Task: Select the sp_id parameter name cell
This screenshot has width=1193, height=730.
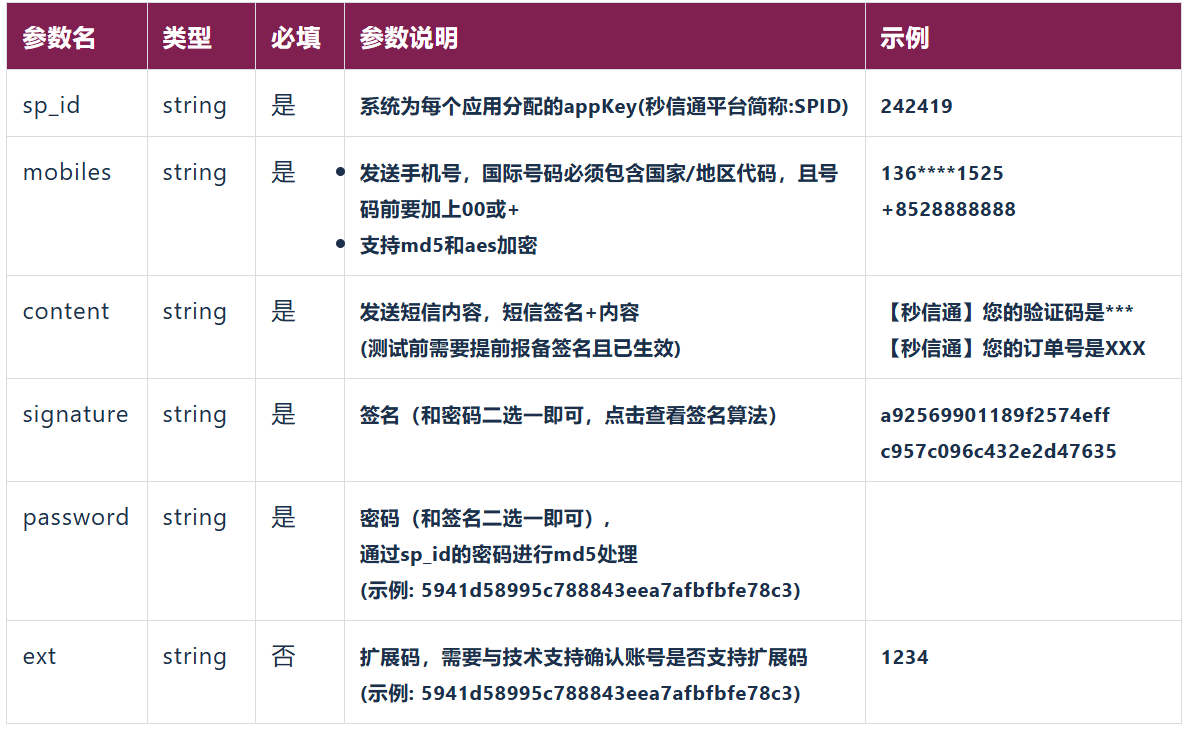Action: pyautogui.click(x=51, y=106)
